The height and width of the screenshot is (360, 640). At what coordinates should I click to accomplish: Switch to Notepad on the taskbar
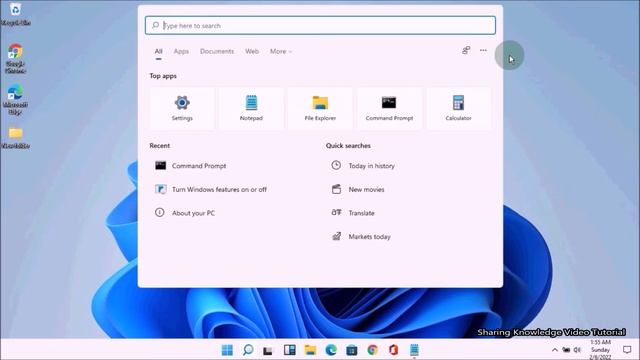coord(414,350)
